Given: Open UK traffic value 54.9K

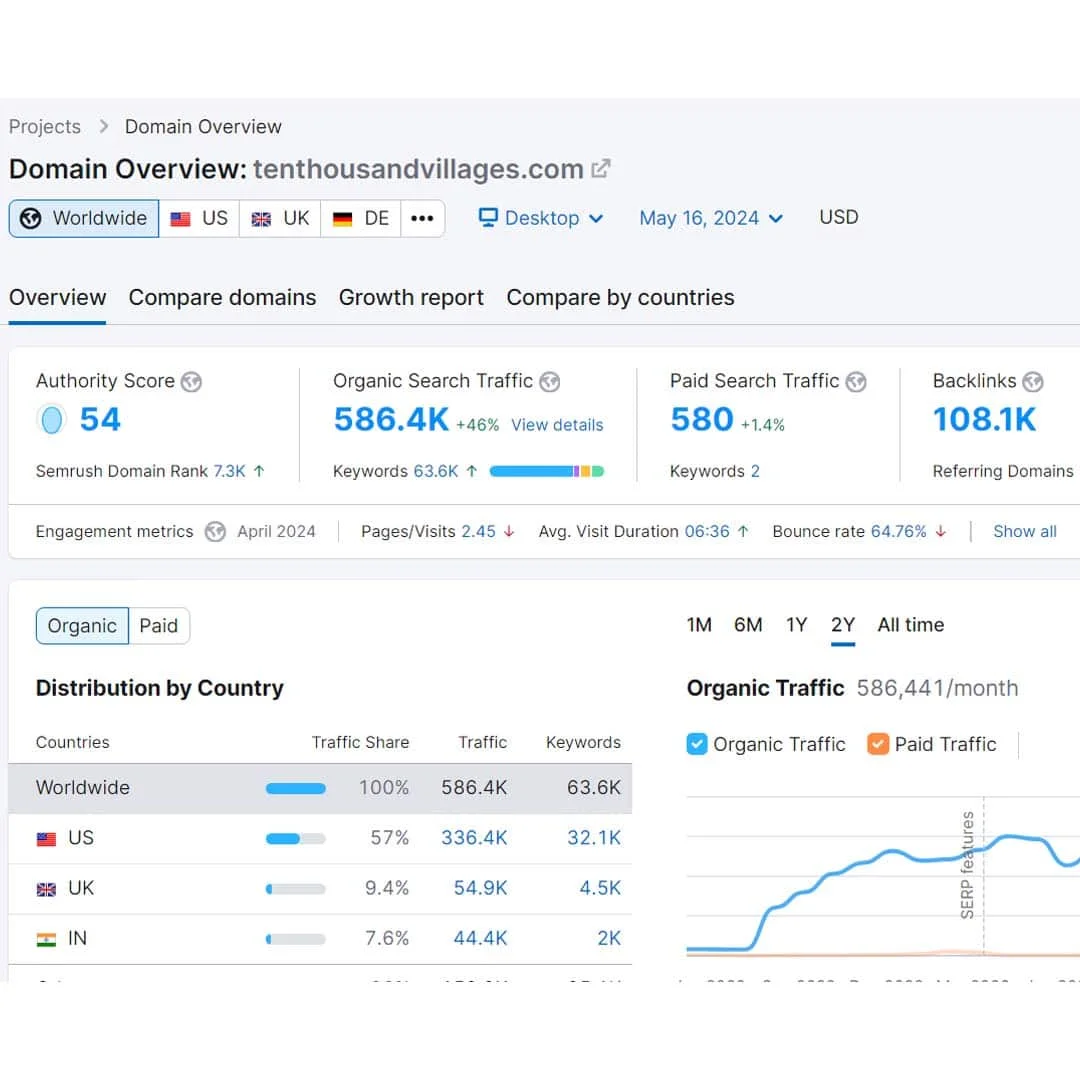Looking at the screenshot, I should [480, 889].
